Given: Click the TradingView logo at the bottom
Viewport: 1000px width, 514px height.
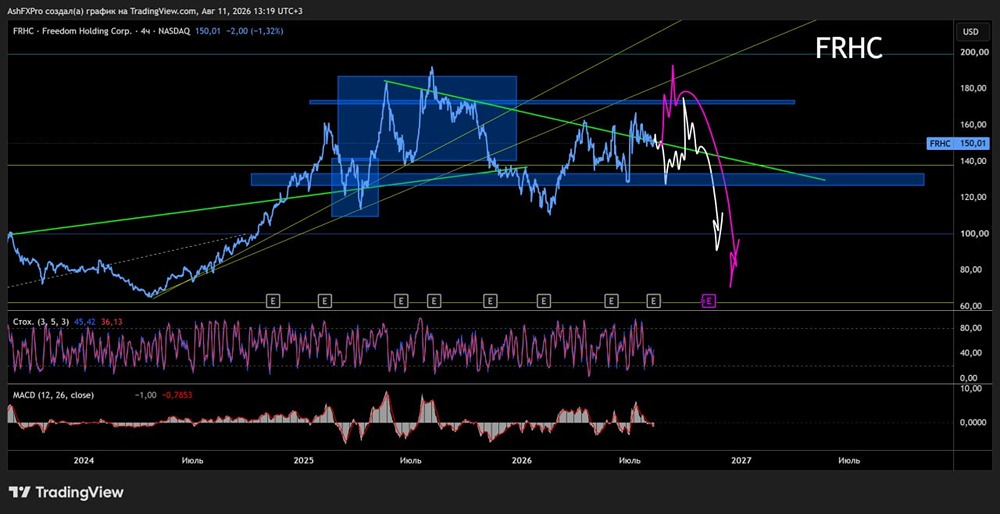Looking at the screenshot, I should tap(66, 492).
